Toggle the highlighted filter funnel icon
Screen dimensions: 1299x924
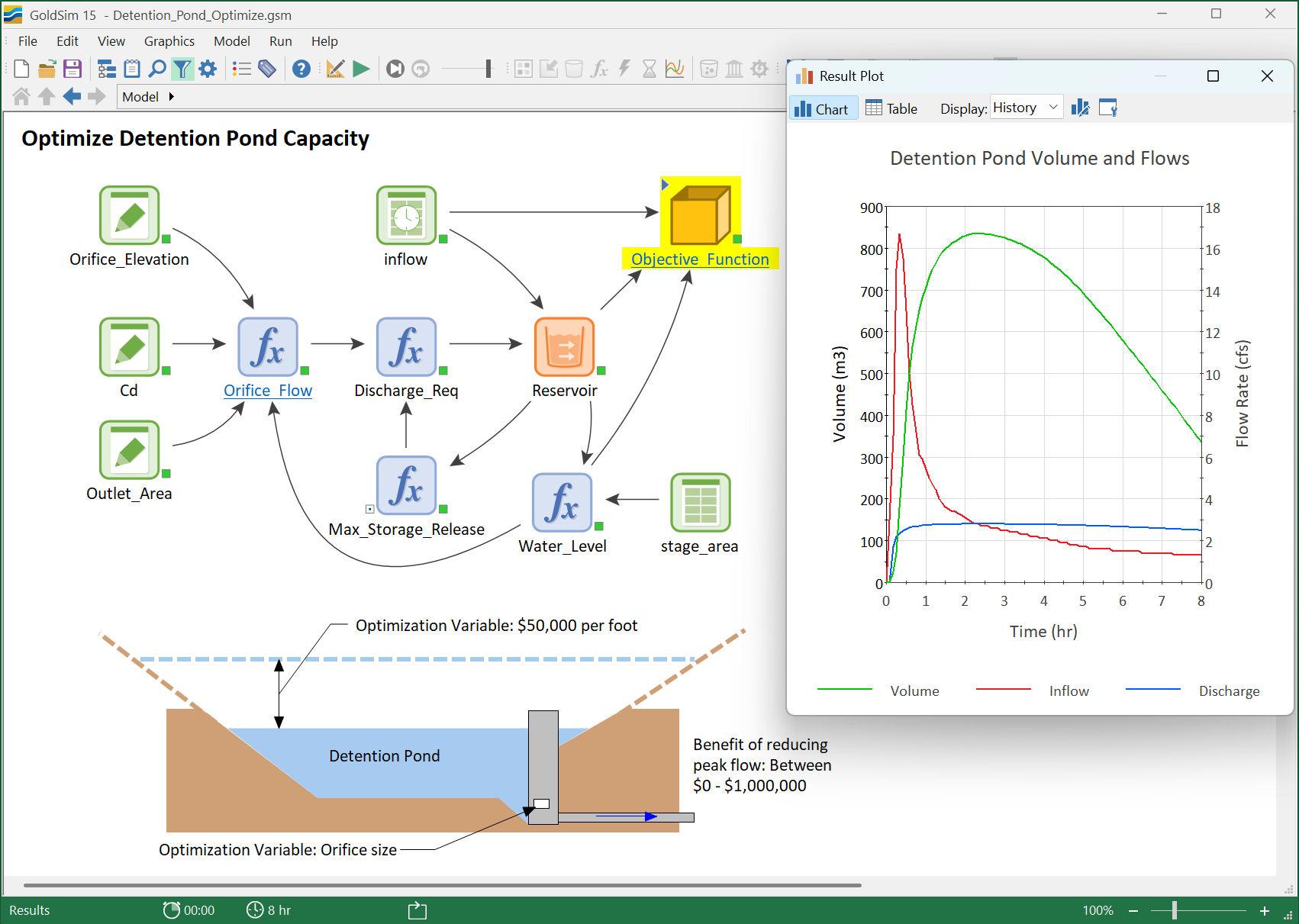[182, 69]
